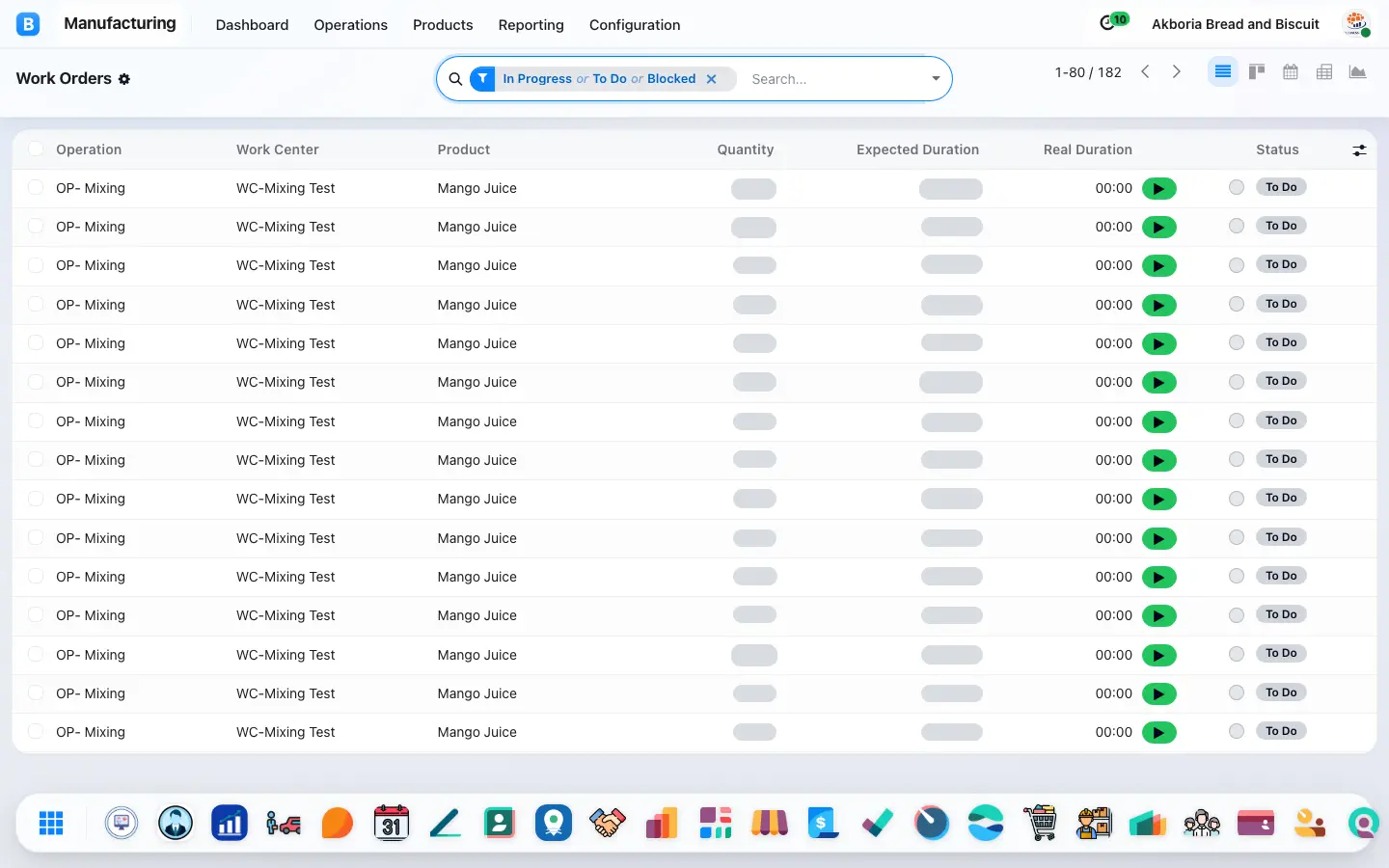Viewport: 1389px width, 868px height.
Task: Open the car and person app in dock
Action: pos(284,823)
